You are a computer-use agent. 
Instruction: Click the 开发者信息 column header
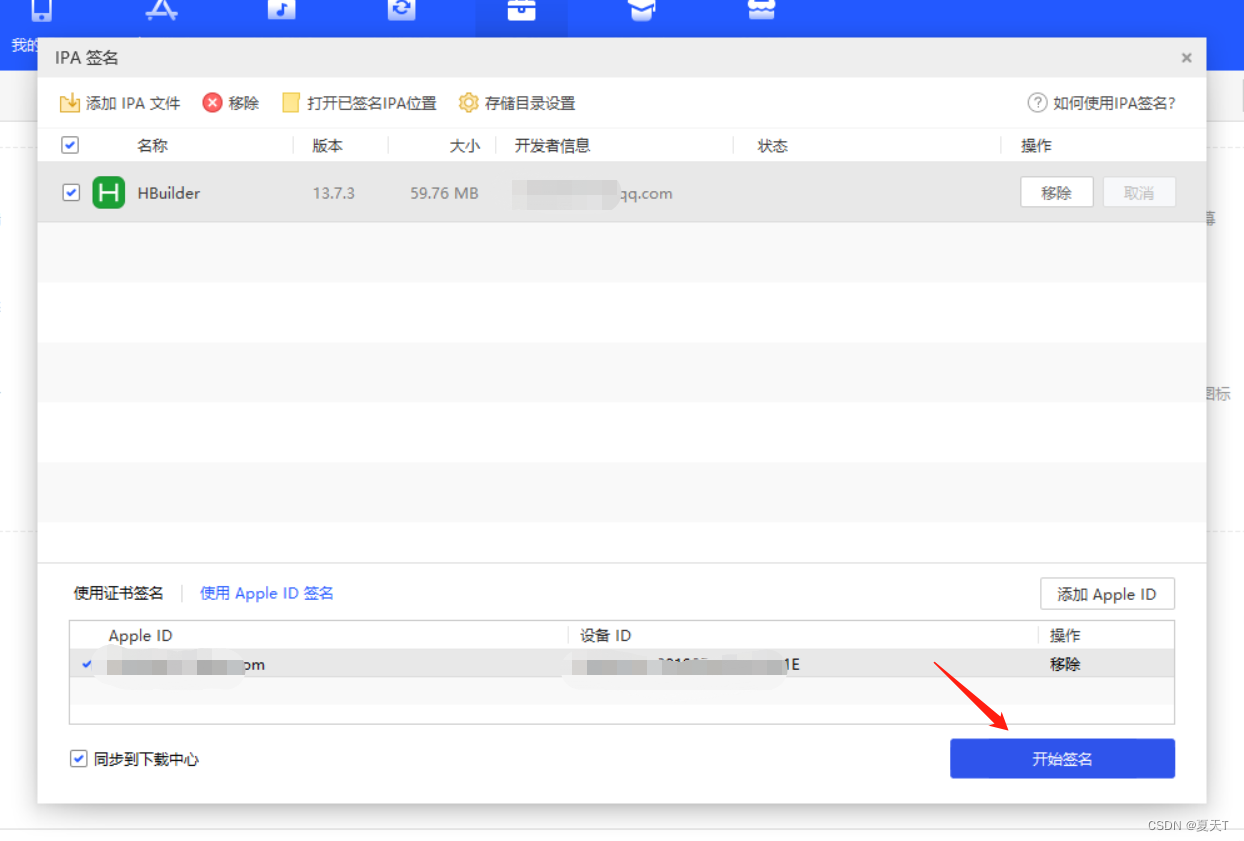(x=552, y=146)
